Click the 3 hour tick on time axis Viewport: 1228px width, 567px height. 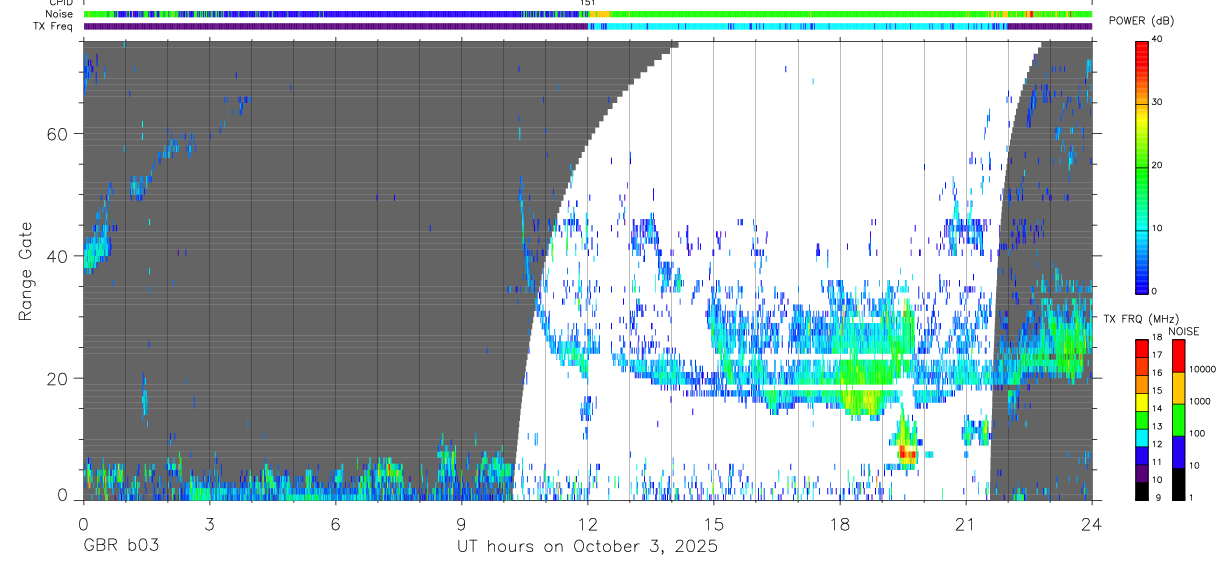[x=209, y=523]
